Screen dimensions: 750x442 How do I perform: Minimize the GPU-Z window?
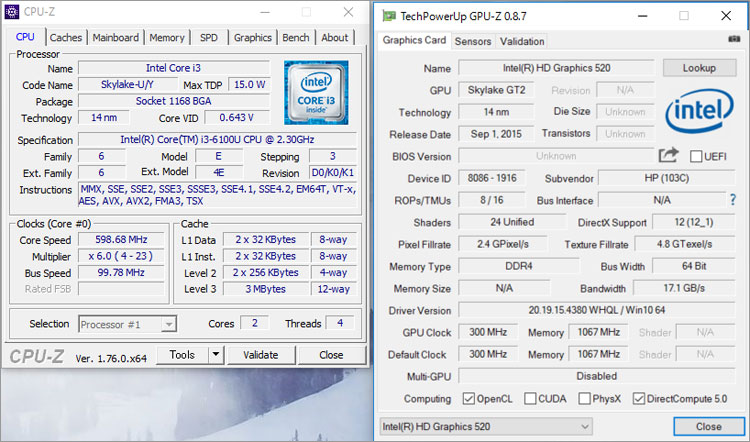click(x=642, y=16)
